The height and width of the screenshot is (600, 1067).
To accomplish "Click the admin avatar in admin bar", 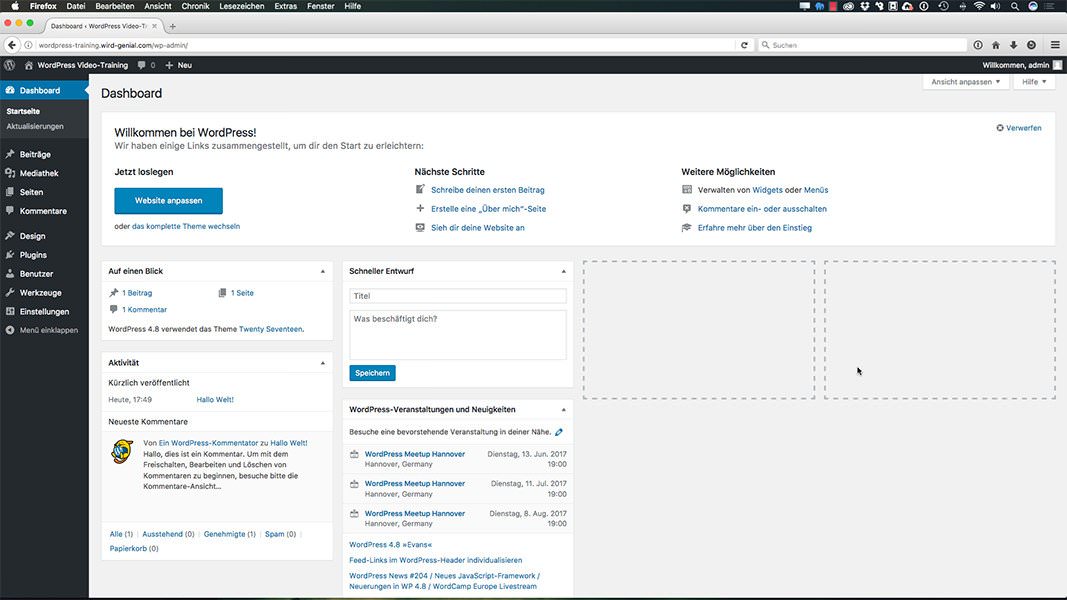I will [x=1057, y=65].
